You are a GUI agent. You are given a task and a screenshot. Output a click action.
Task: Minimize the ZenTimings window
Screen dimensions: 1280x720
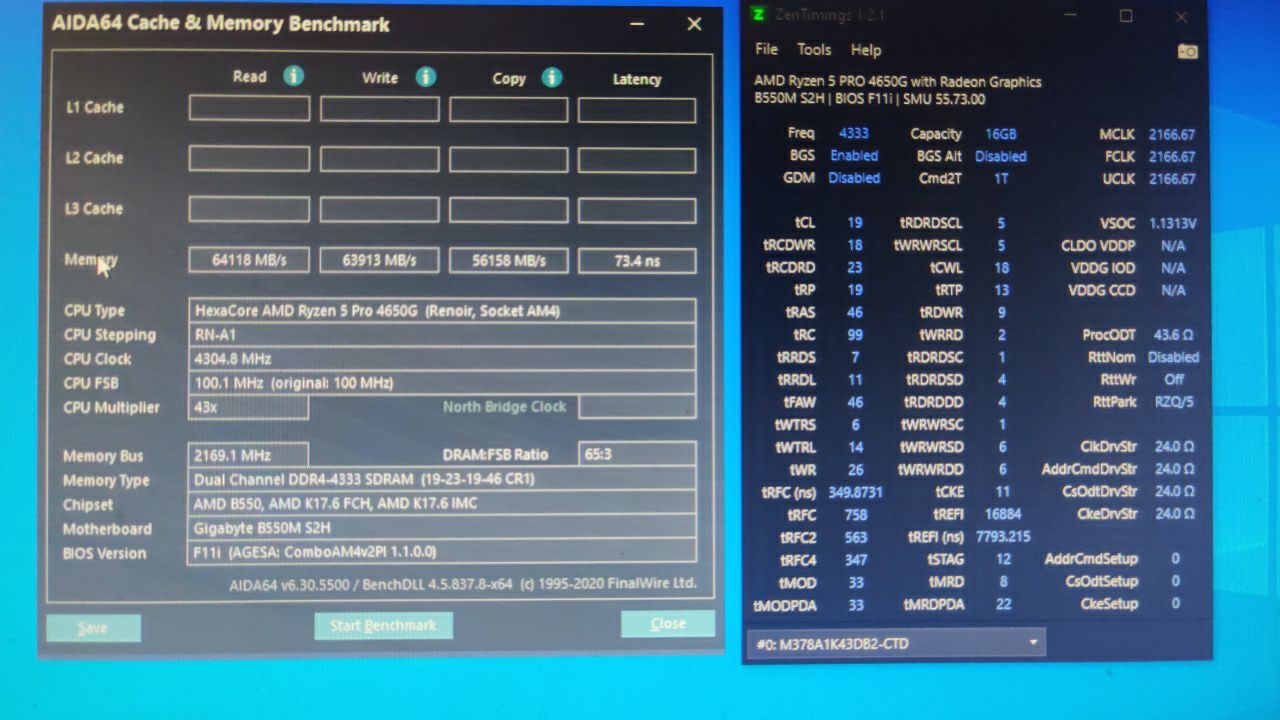pos(1072,16)
